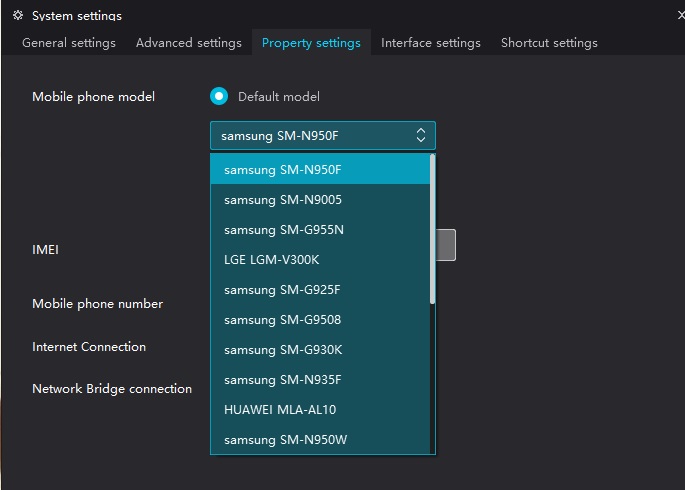The height and width of the screenshot is (490, 685).
Task: Pick samsung SM-G925F option
Action: 320,290
